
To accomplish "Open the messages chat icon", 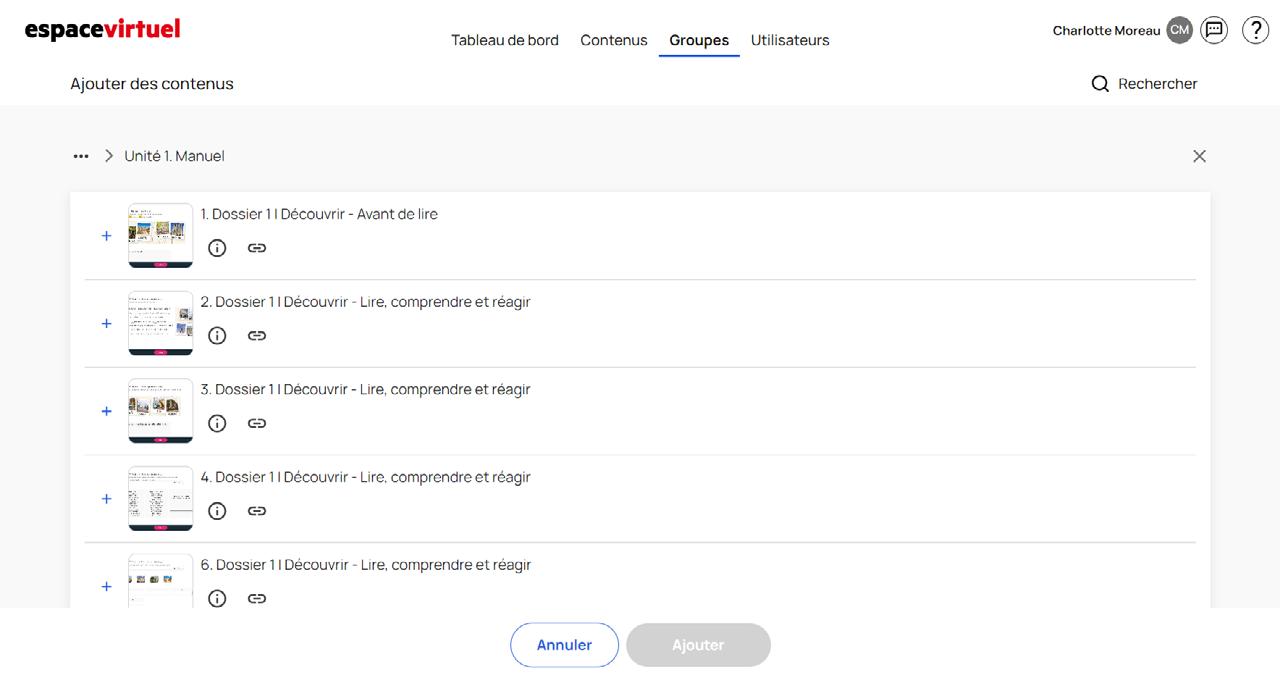I will point(1214,30).
